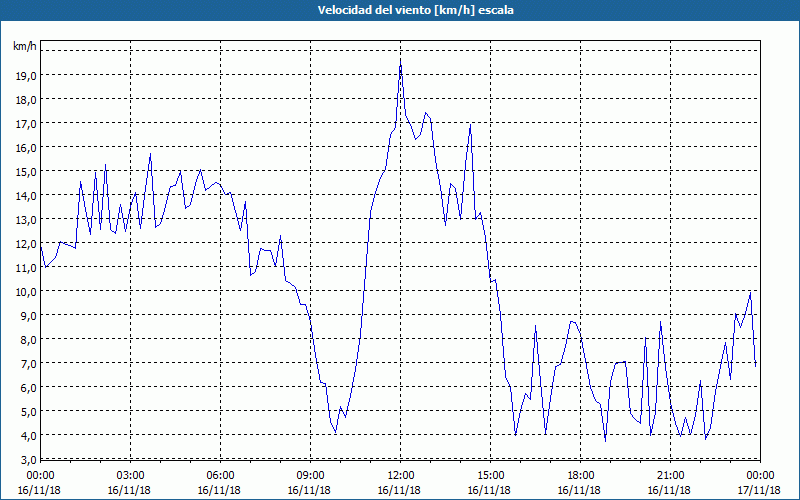
Task: Click the '16/11/18' date under 15:00
Action: tap(489, 490)
